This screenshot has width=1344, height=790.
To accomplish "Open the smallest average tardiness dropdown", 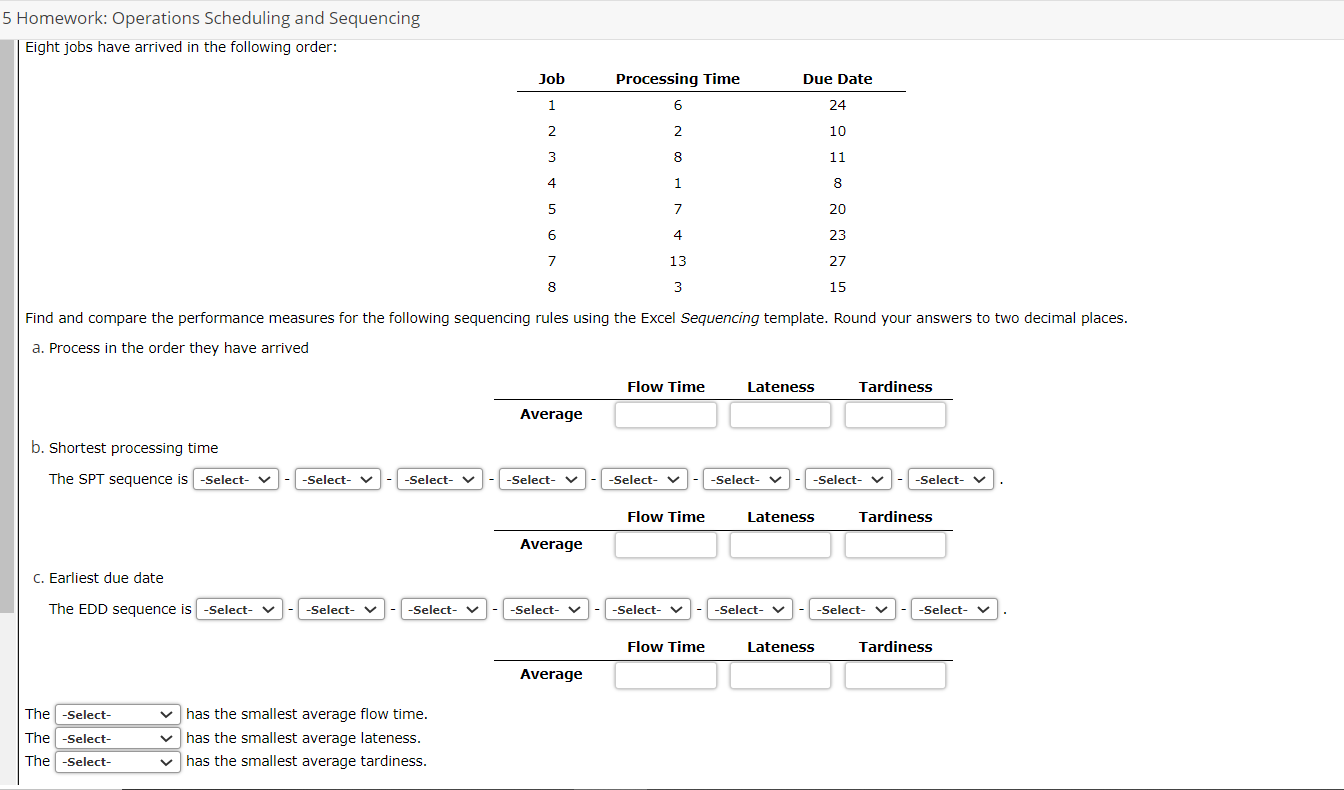I will coord(117,761).
